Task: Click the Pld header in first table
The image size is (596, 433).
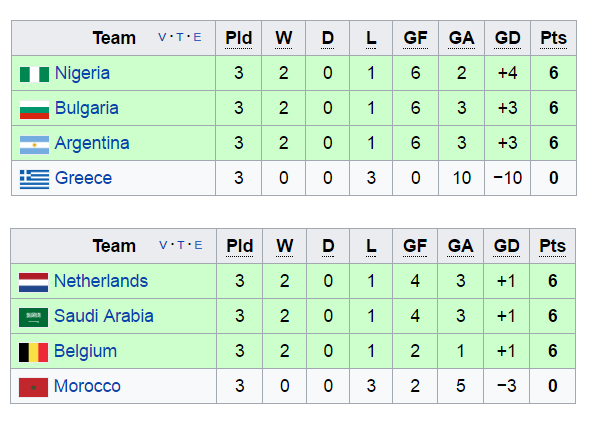Action: [x=239, y=38]
